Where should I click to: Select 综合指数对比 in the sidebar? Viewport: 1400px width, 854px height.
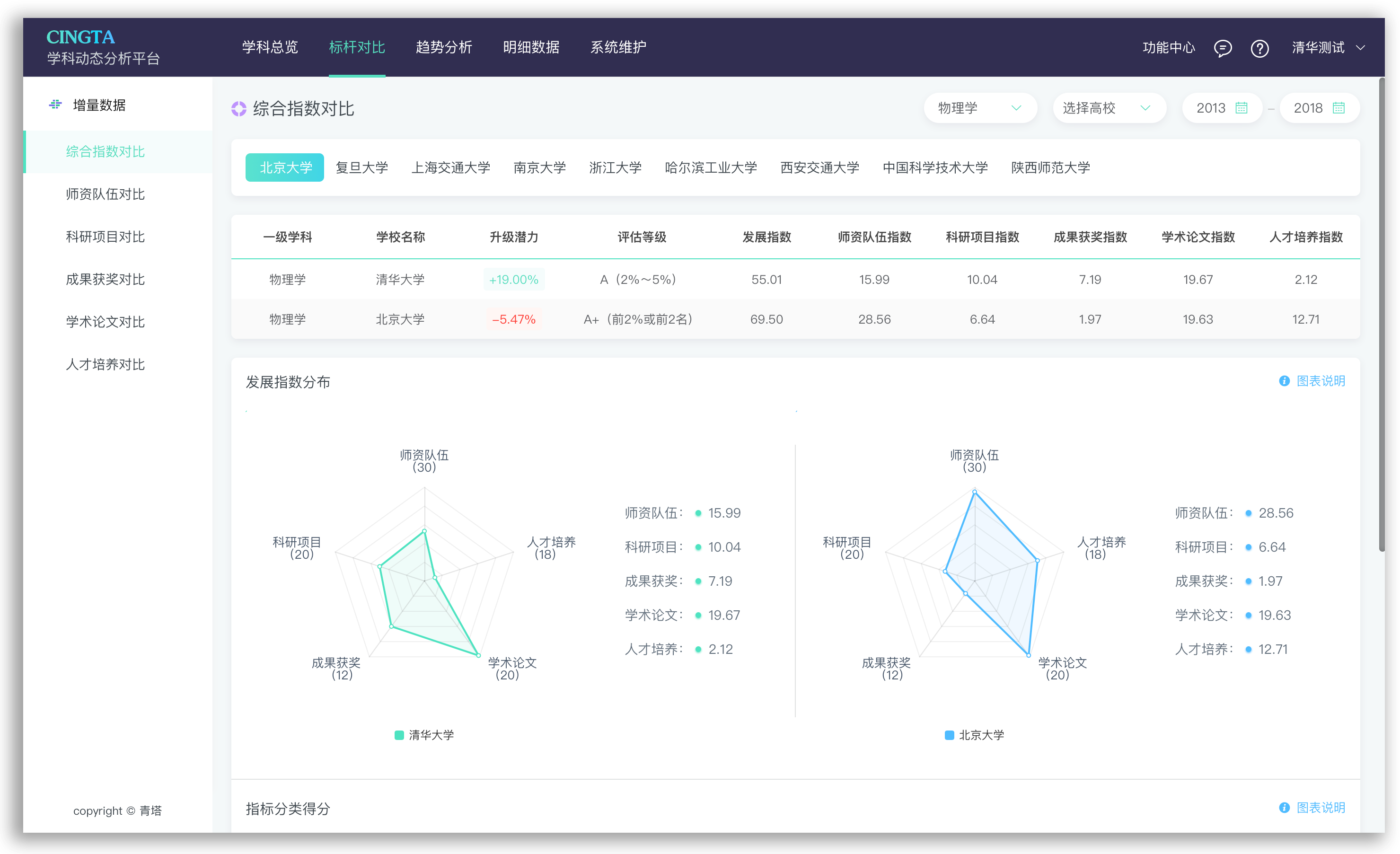point(118,152)
